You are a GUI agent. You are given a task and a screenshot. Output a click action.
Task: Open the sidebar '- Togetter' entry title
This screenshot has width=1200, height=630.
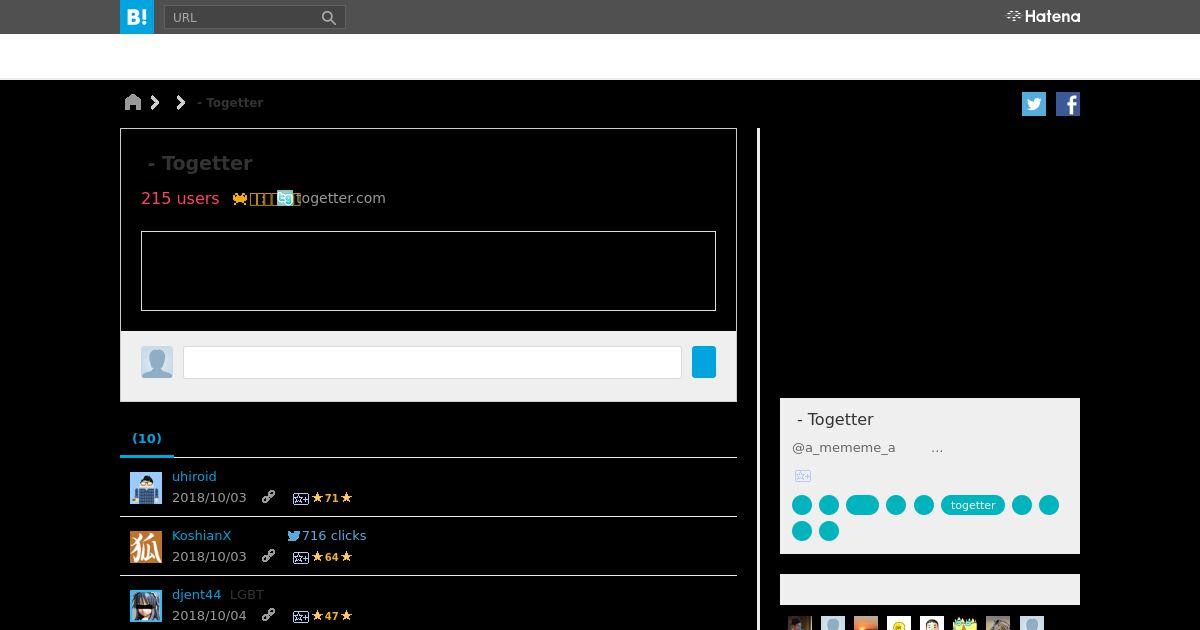(x=835, y=420)
